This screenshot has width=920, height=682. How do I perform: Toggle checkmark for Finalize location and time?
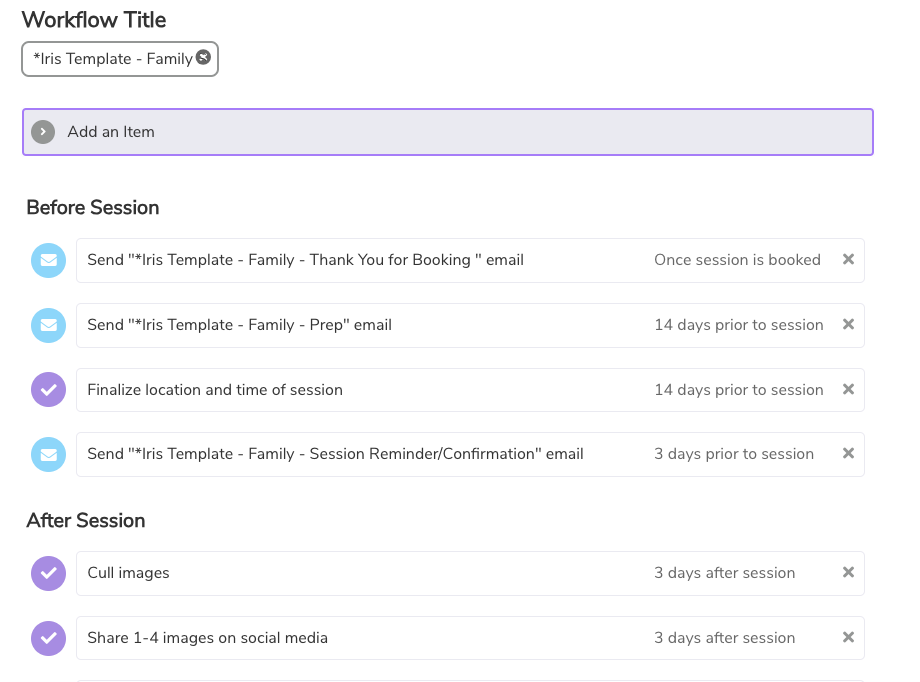[x=49, y=390]
